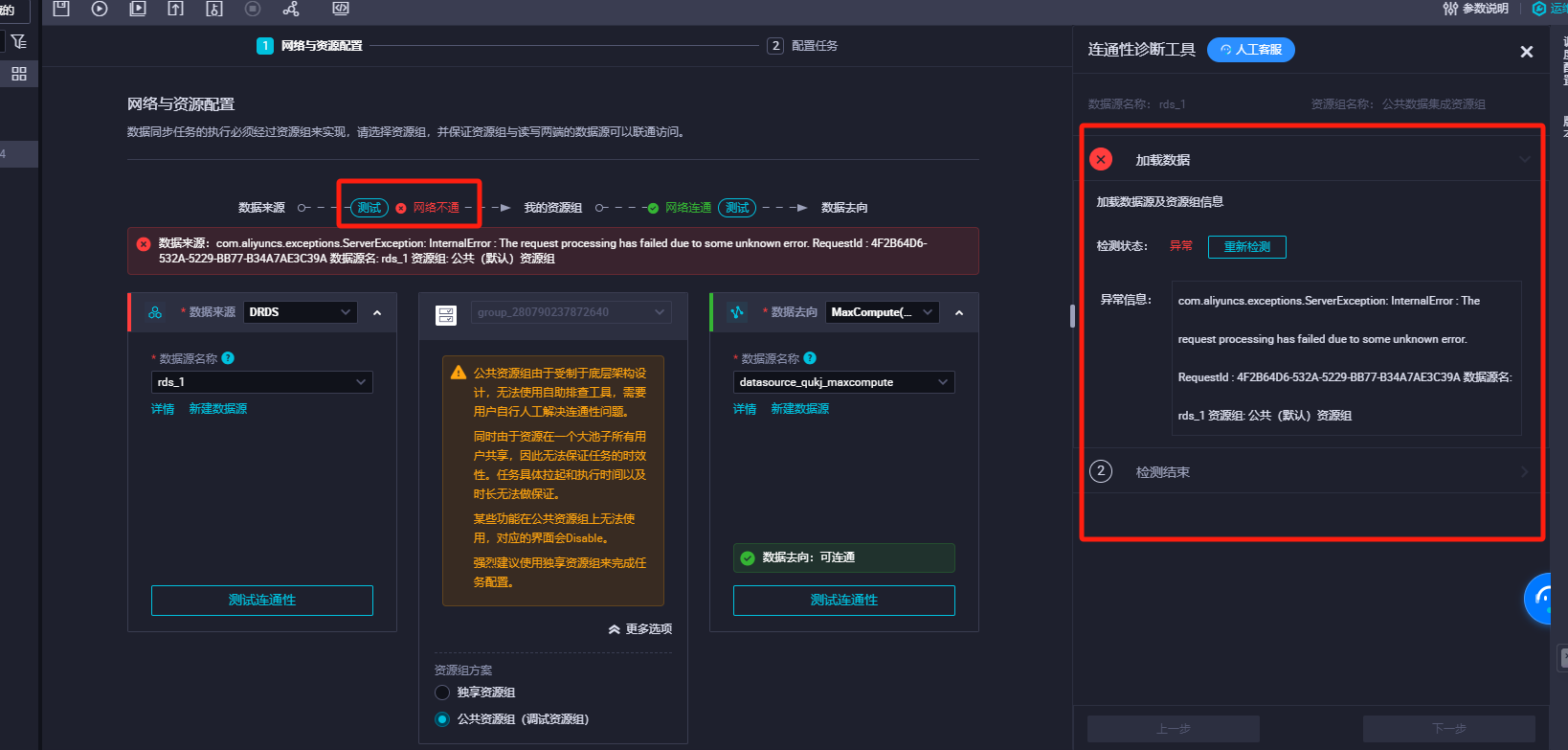Screen dimensions: 1568x750
Task: Expand the 检测结束 diagnostic section
Action: coord(1525,471)
